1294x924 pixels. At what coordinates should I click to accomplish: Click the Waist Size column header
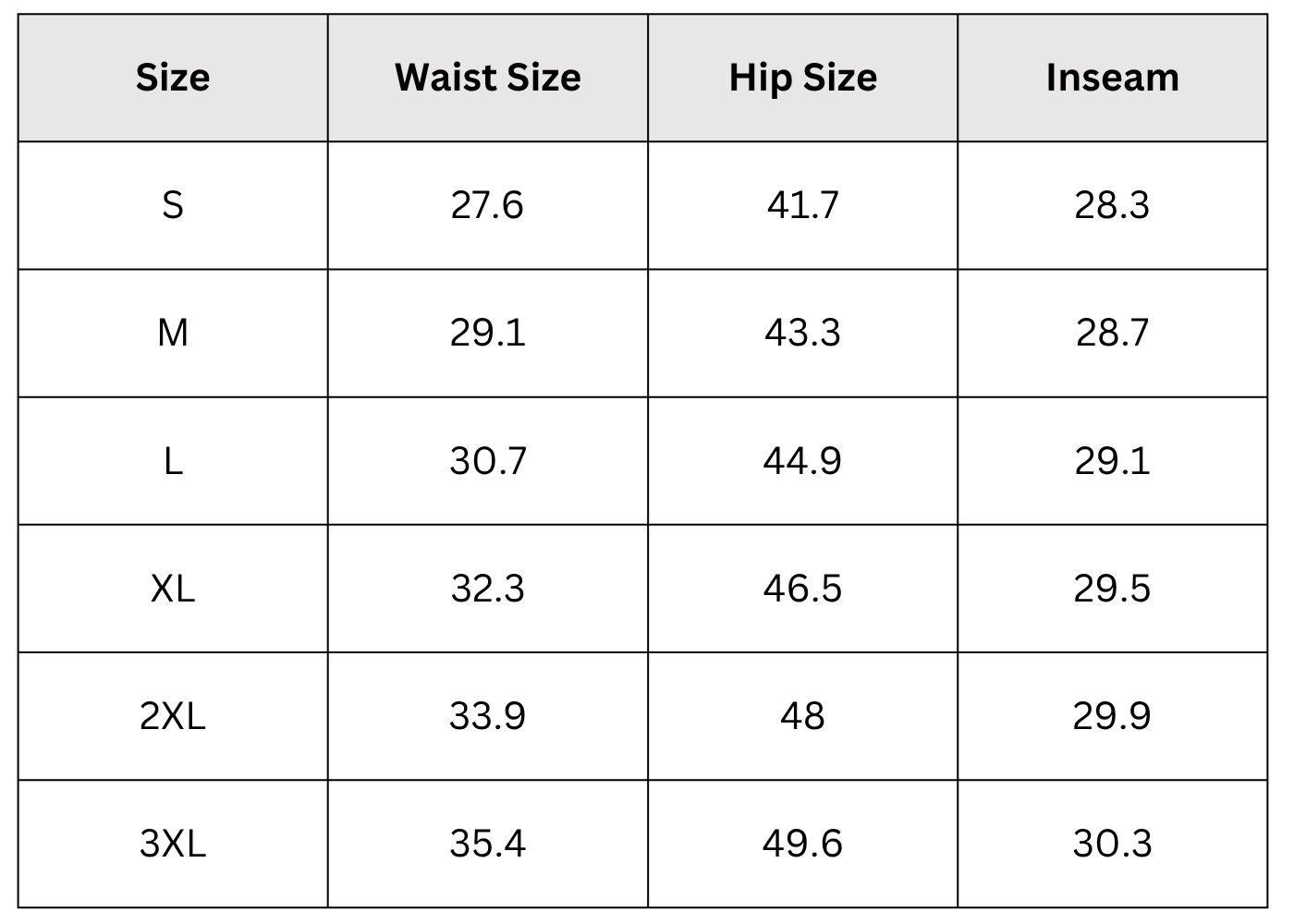pyautogui.click(x=488, y=78)
